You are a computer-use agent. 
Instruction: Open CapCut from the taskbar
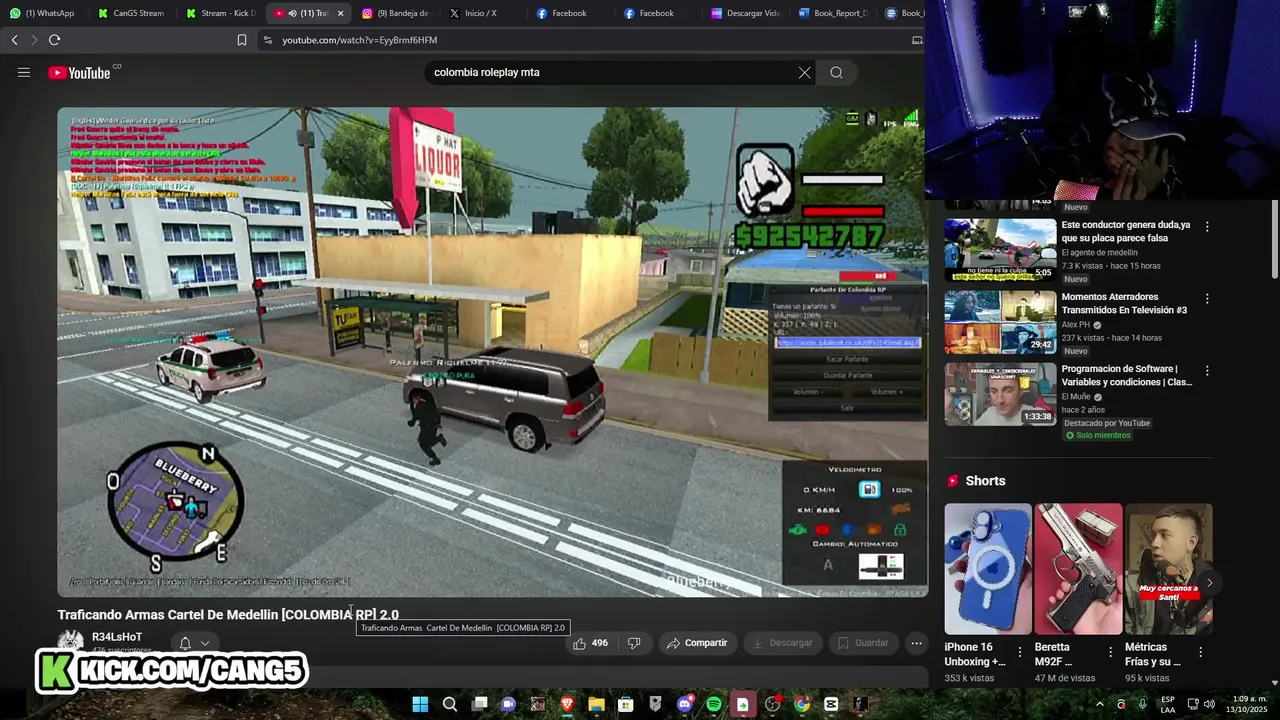[831, 704]
